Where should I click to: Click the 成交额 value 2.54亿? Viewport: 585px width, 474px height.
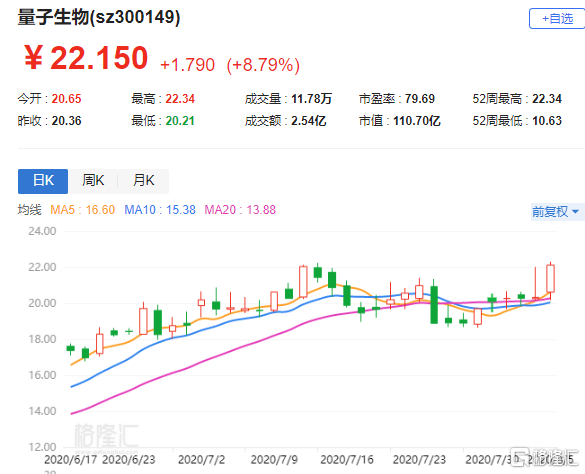(x=309, y=121)
